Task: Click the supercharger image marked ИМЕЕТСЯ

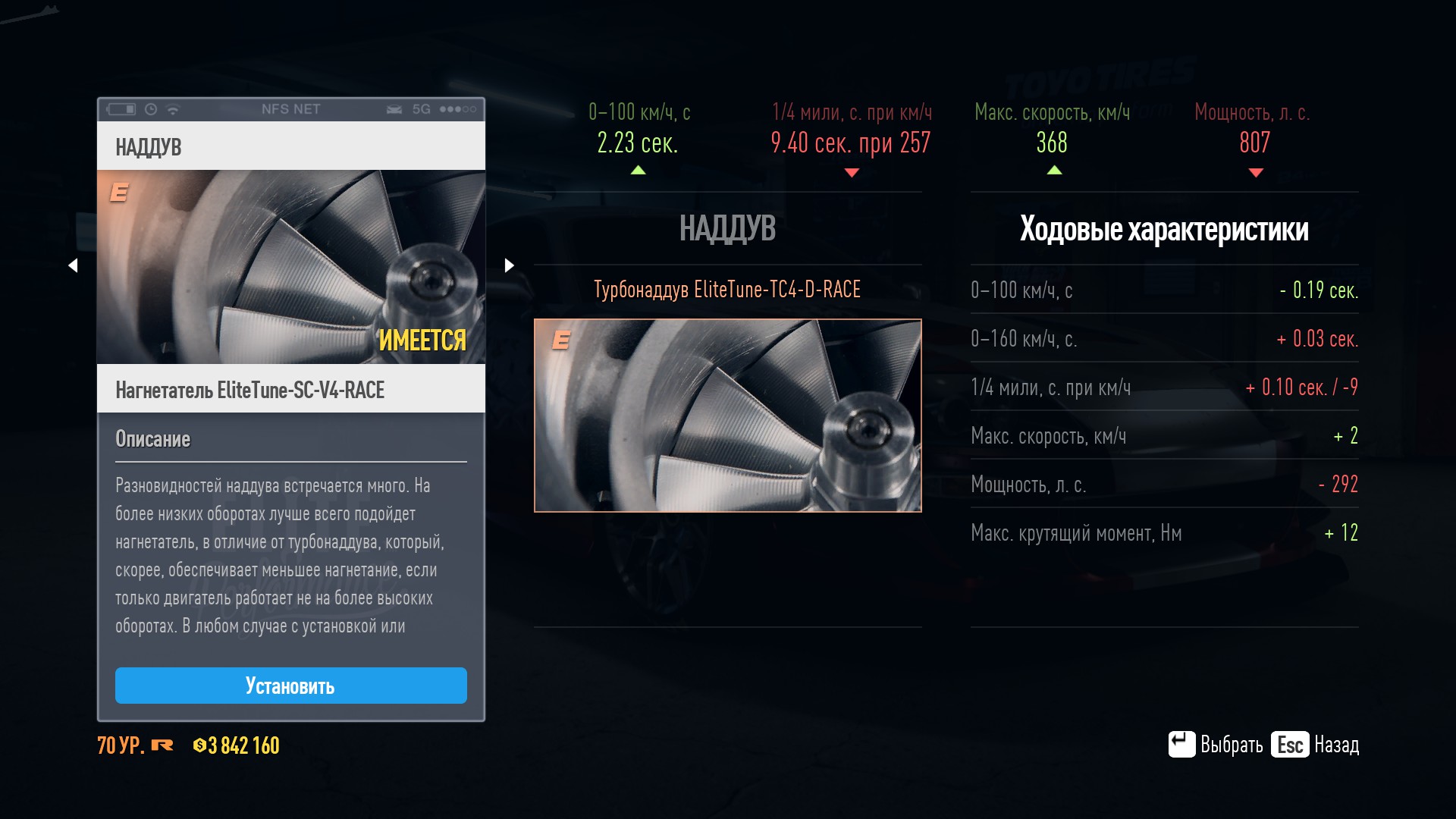Action: coord(290,267)
